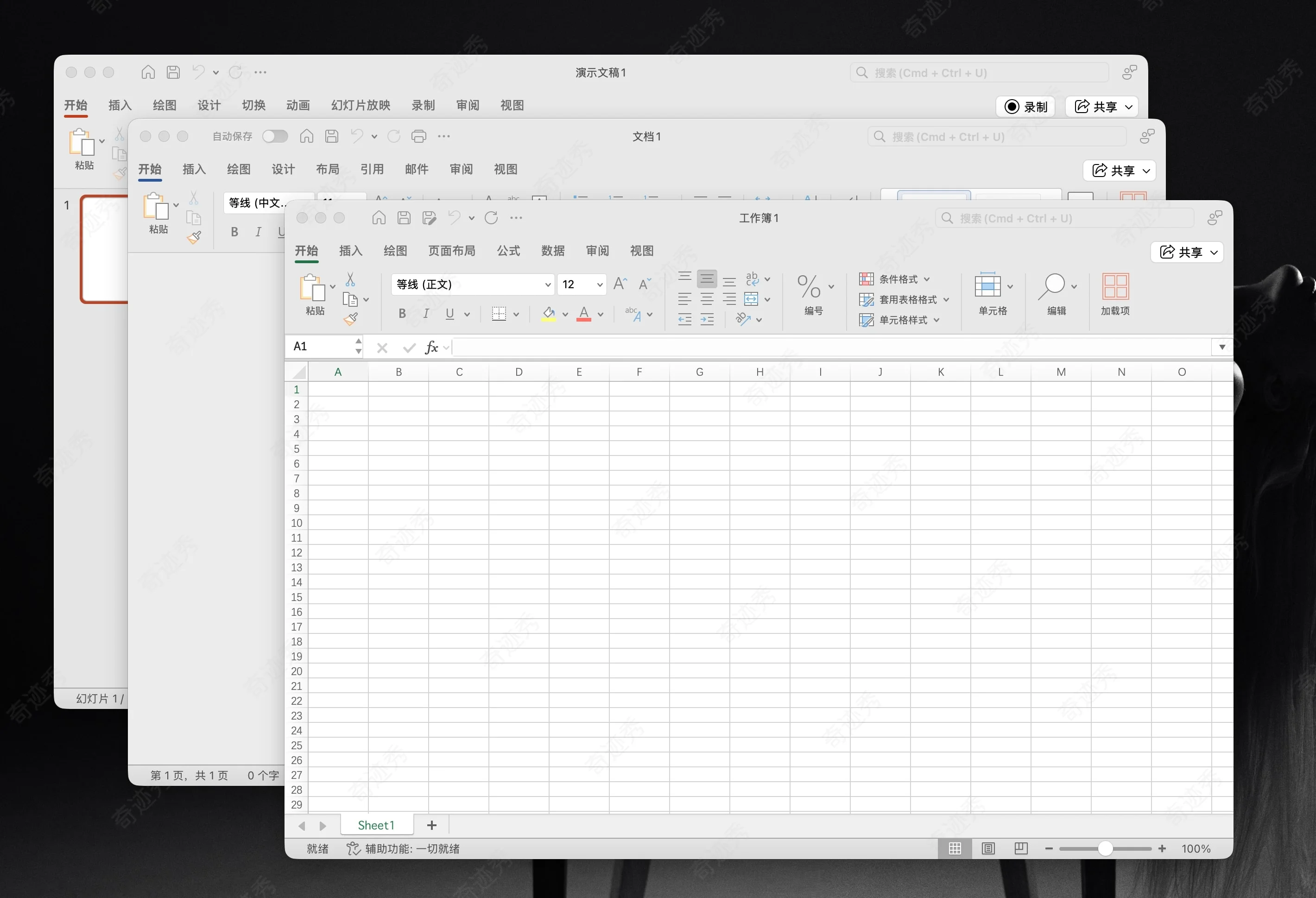Image resolution: width=1316 pixels, height=898 pixels.
Task: Toggle Bold in Excel's ribbon
Action: pyautogui.click(x=402, y=314)
